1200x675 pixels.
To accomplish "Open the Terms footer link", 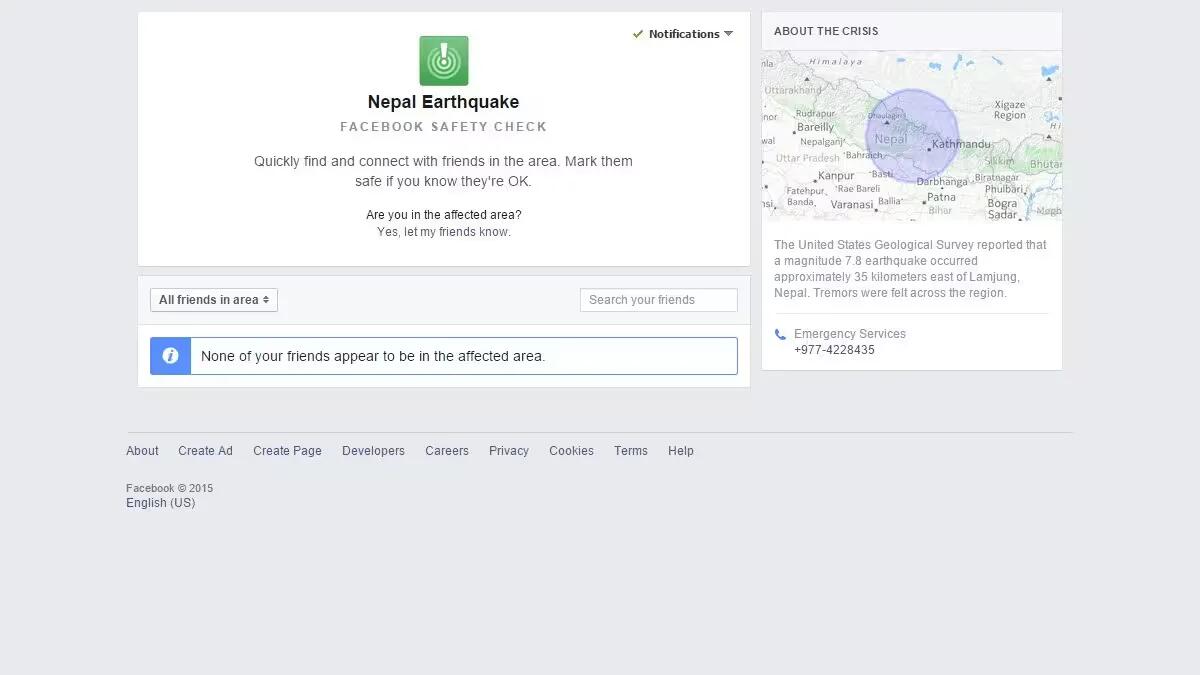I will 631,451.
